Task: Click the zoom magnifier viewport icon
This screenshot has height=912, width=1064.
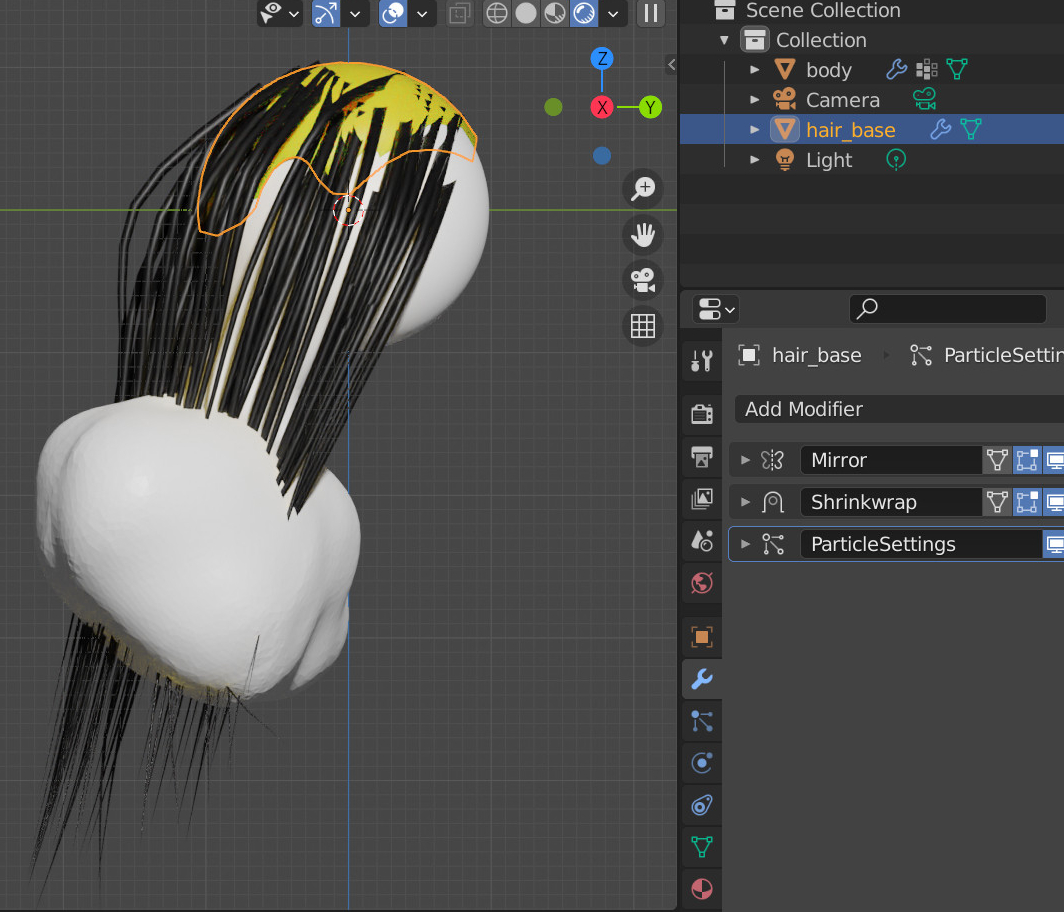Action: click(x=643, y=189)
